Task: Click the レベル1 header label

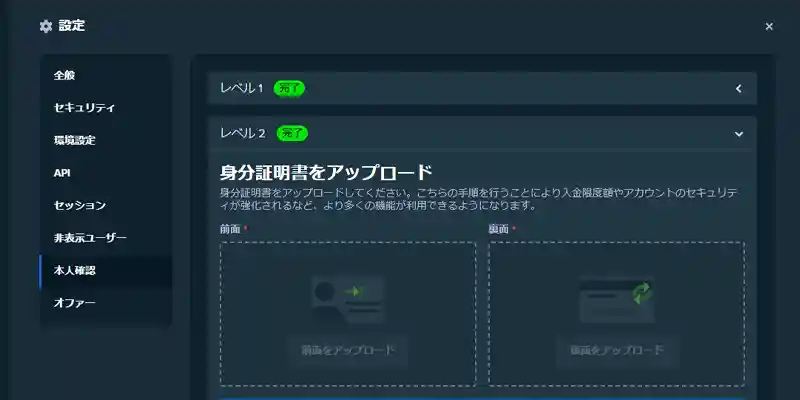Action: pyautogui.click(x=241, y=88)
